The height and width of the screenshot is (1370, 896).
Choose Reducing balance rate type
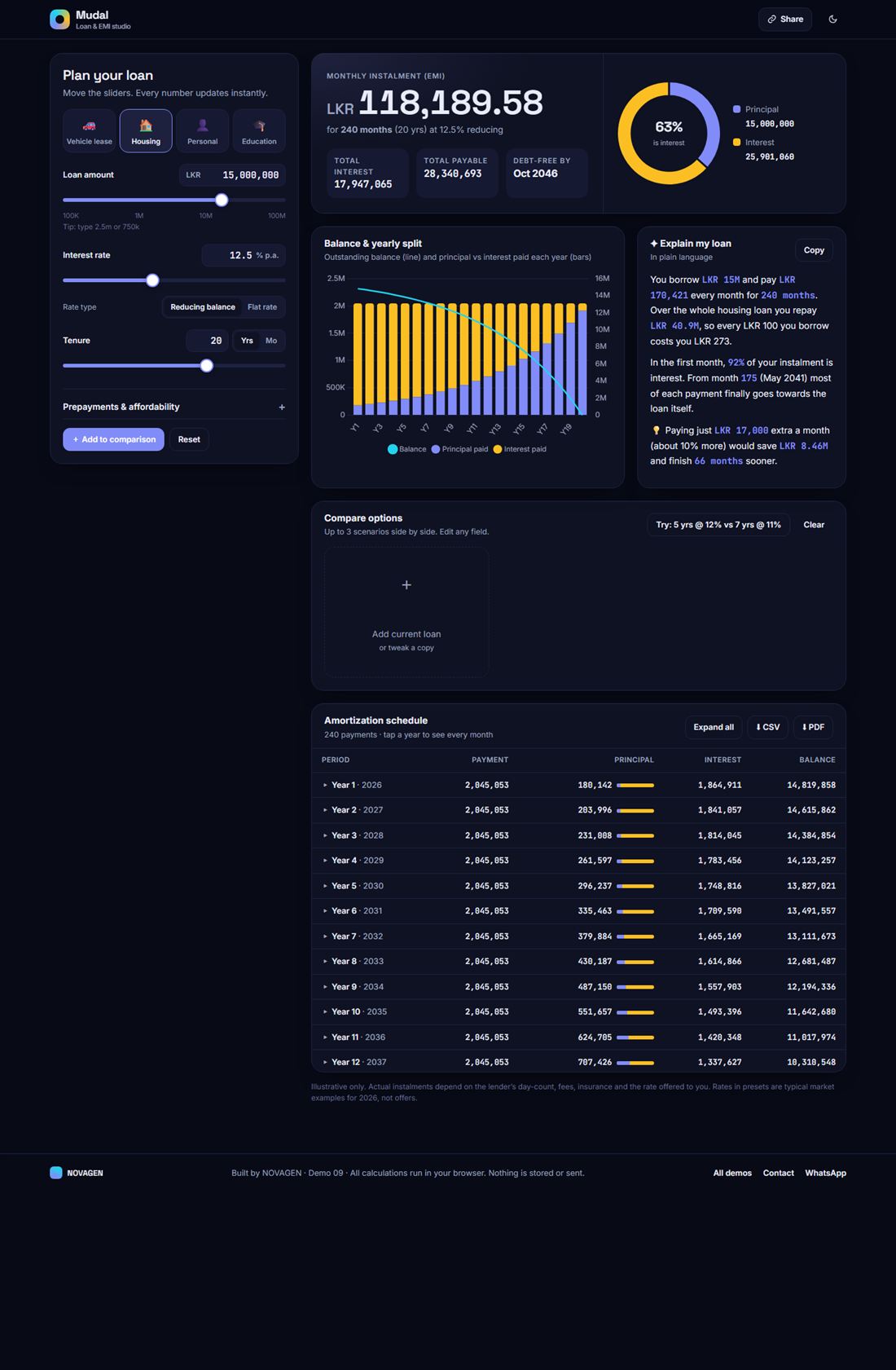pyautogui.click(x=203, y=307)
